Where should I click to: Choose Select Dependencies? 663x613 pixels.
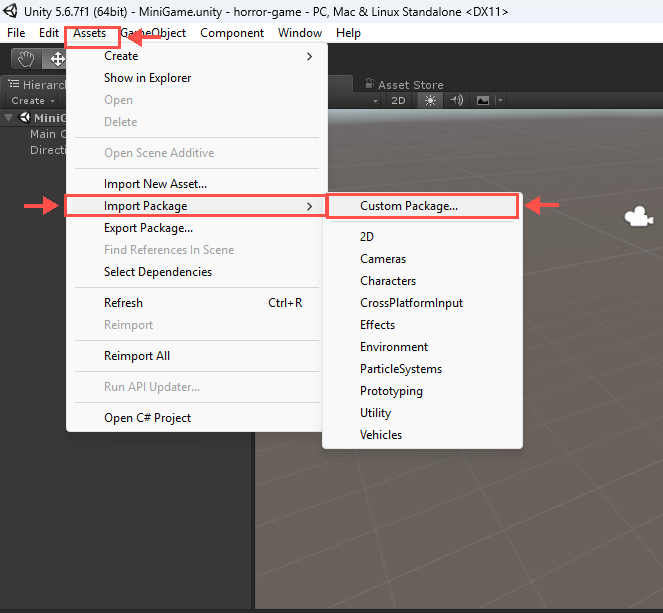click(x=197, y=272)
